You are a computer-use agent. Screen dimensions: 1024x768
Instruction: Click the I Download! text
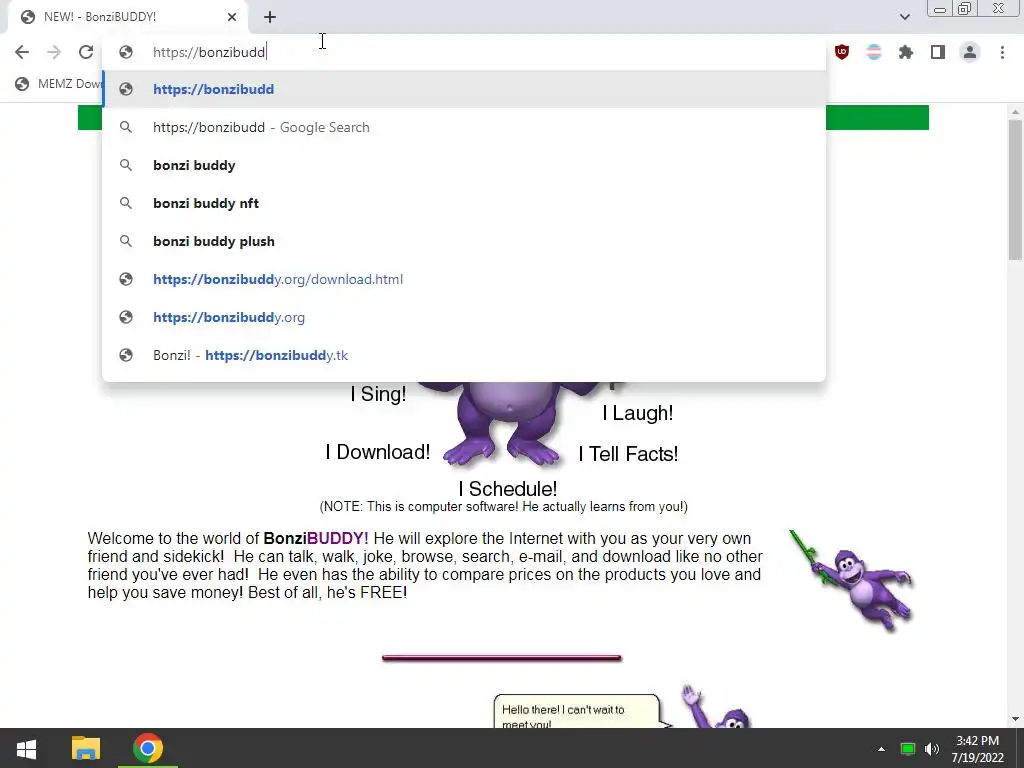[x=377, y=452]
